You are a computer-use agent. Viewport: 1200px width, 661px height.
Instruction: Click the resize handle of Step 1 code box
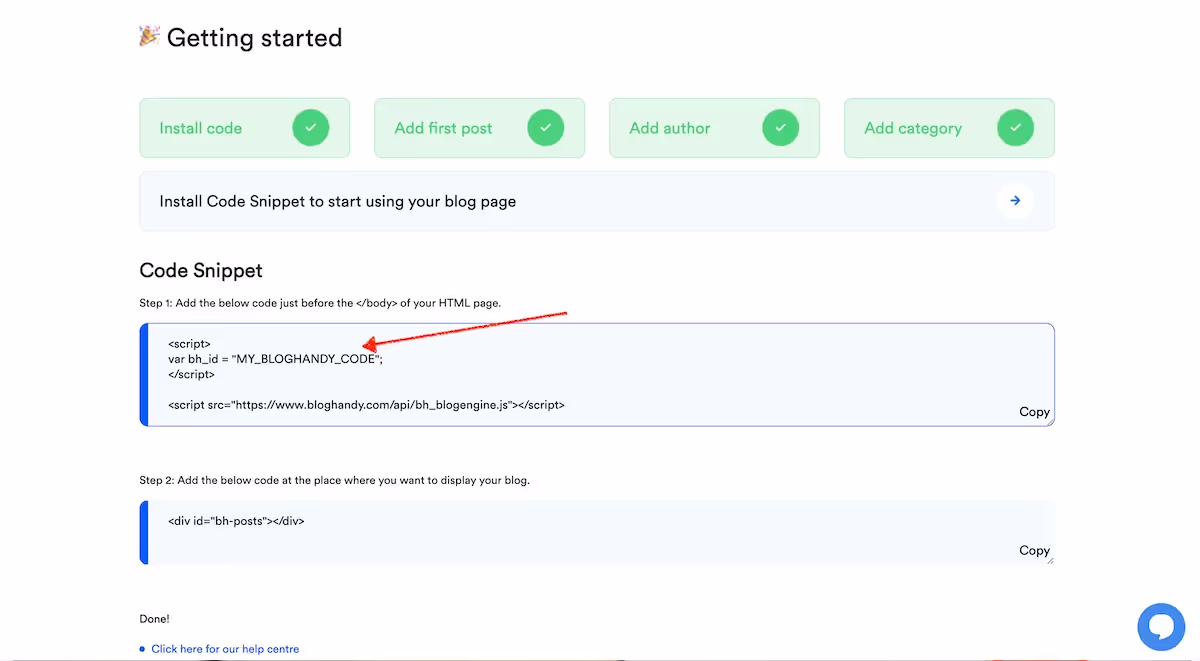[x=1050, y=422]
